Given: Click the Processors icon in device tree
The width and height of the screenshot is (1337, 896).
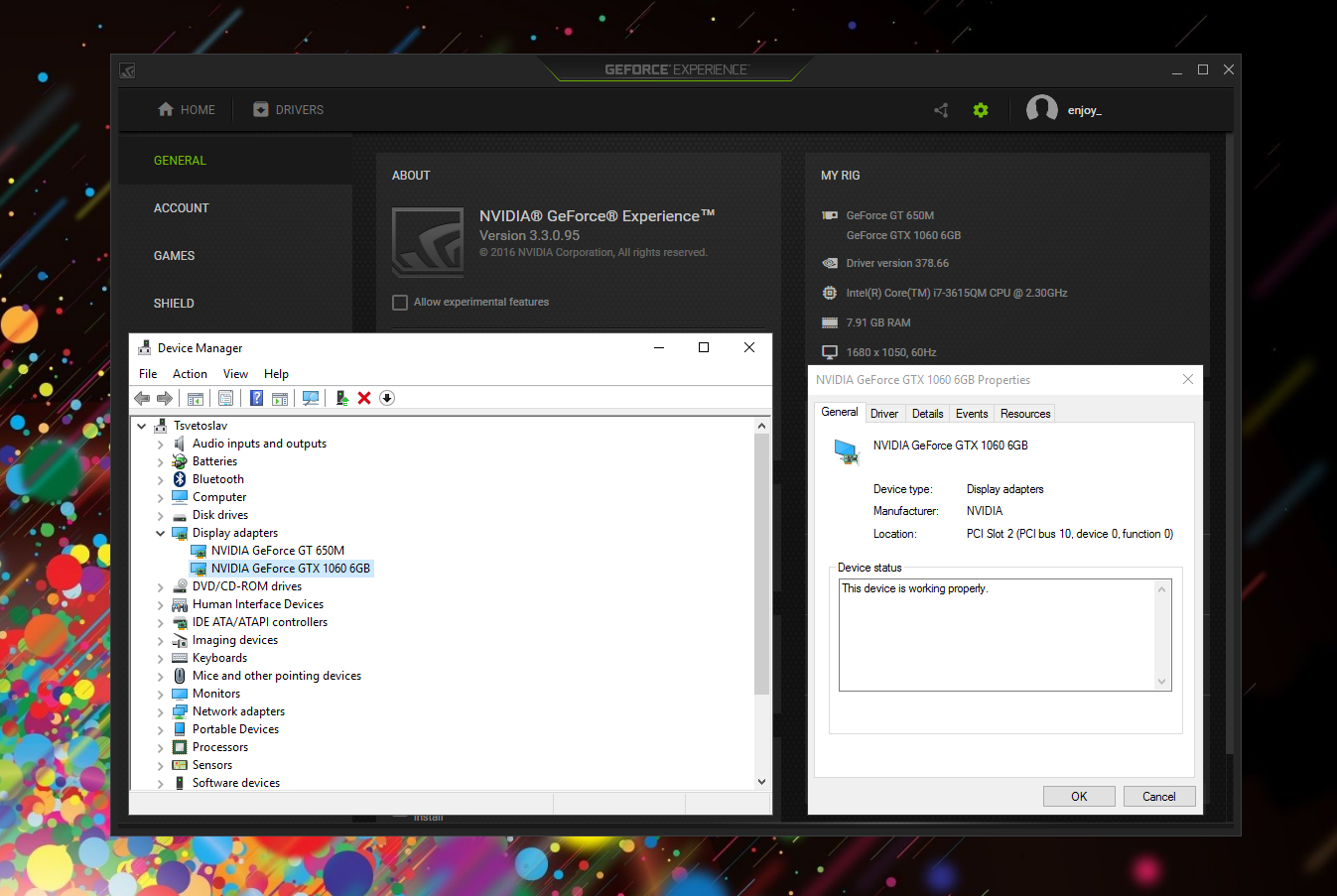Looking at the screenshot, I should [180, 747].
